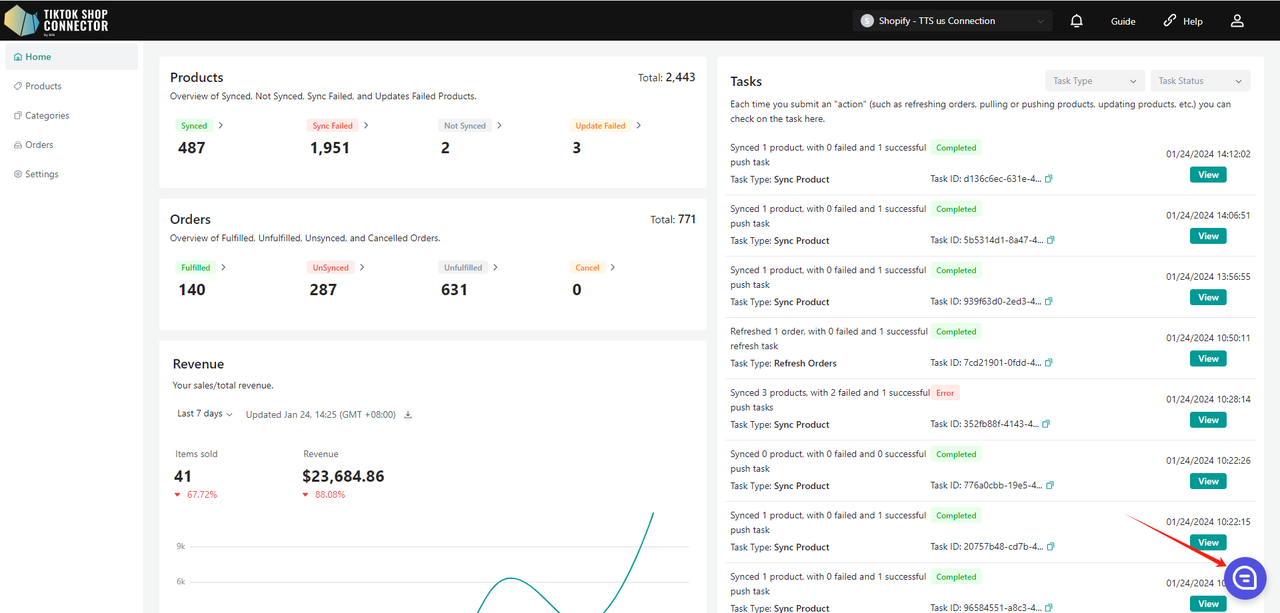Click the notification bell icon
The height and width of the screenshot is (613, 1280).
click(1076, 21)
